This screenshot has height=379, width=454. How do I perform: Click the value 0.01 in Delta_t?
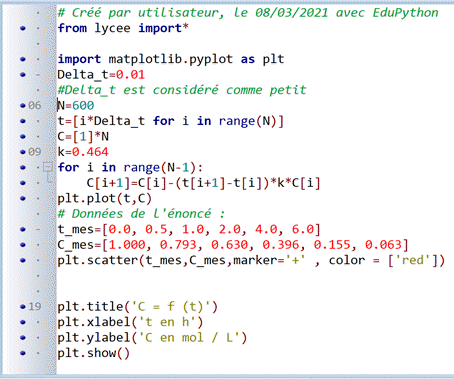point(130,74)
